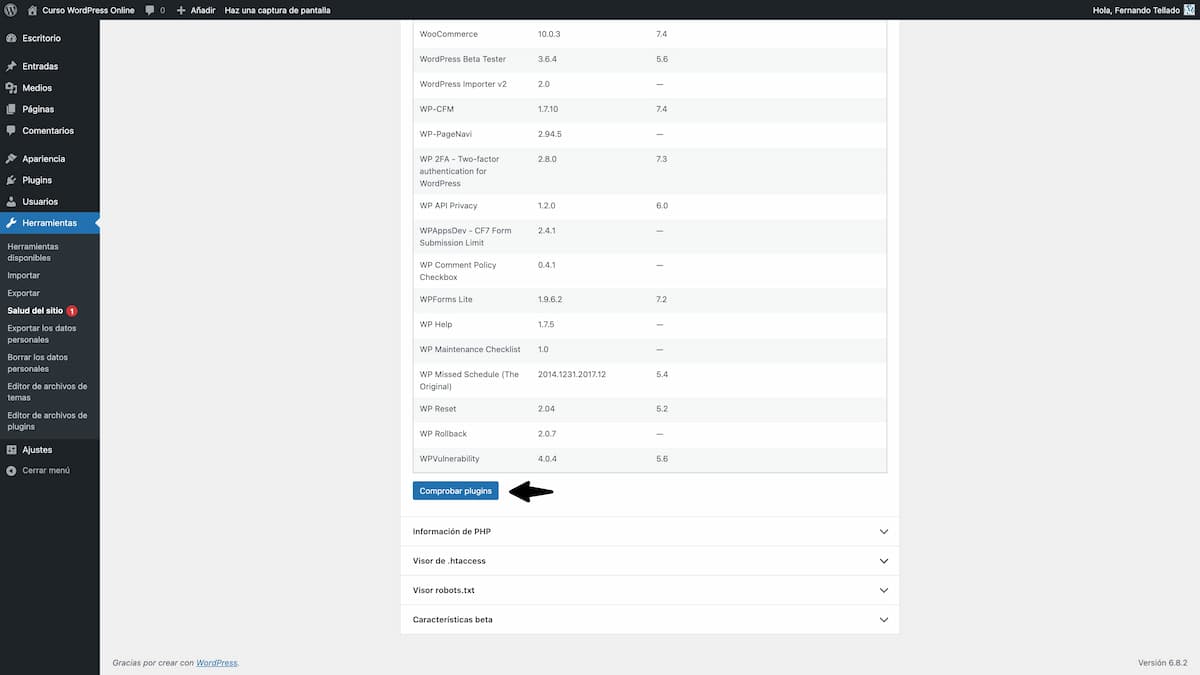Open Medios via its media icon
1200x675 pixels.
10,87
